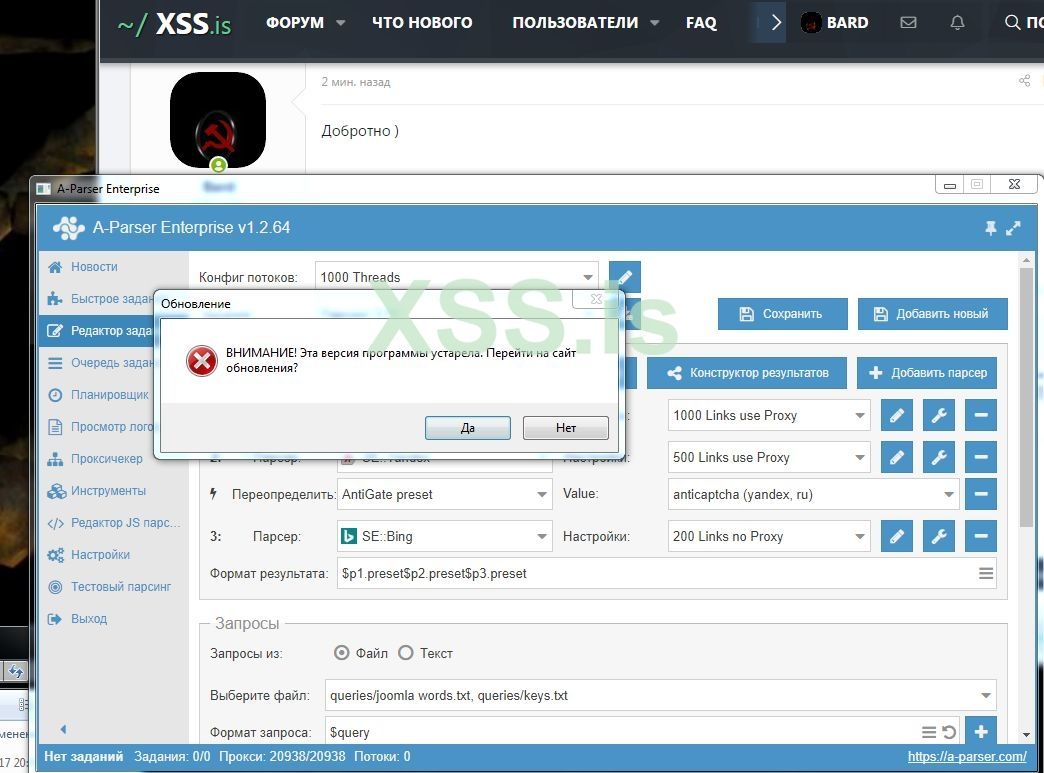Open 1000 Links use Proxy dropdown
Viewport: 1044px width, 773px height.
[x=769, y=415]
